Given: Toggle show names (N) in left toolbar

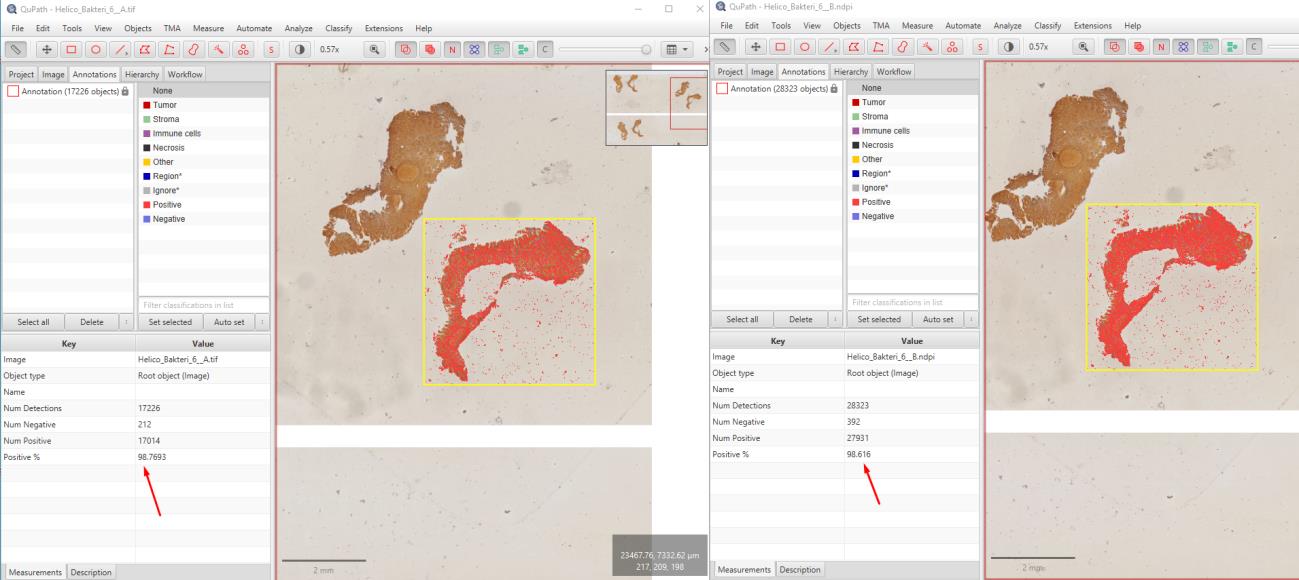Looking at the screenshot, I should coord(454,48).
